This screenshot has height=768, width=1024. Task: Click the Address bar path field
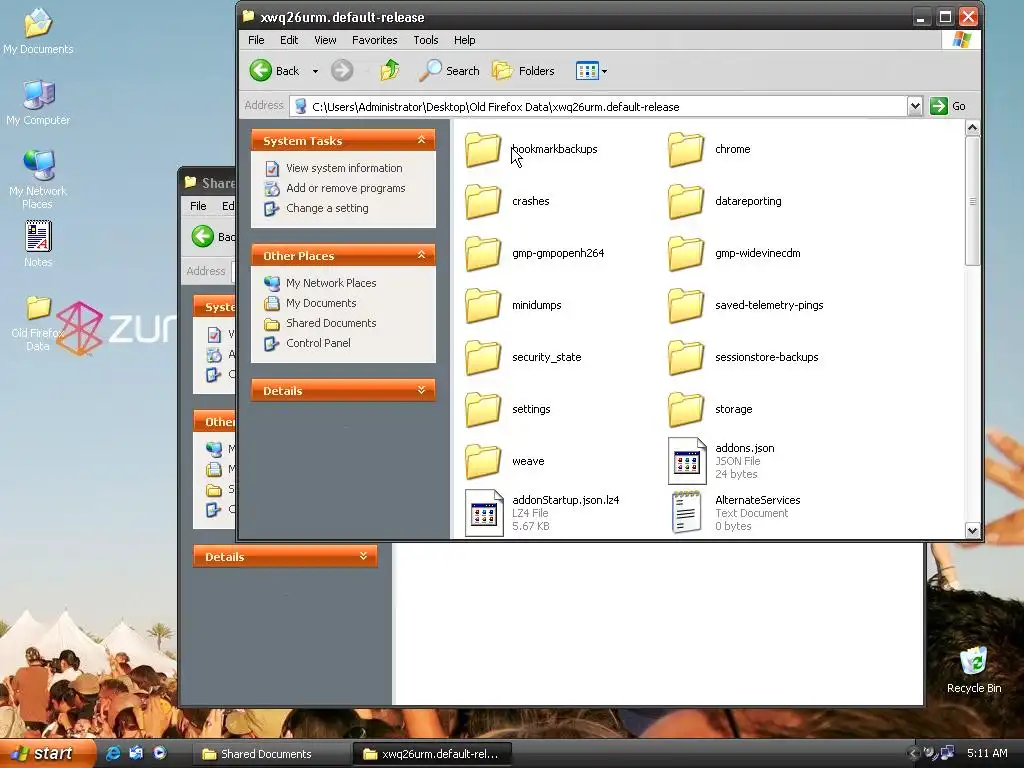pos(598,106)
